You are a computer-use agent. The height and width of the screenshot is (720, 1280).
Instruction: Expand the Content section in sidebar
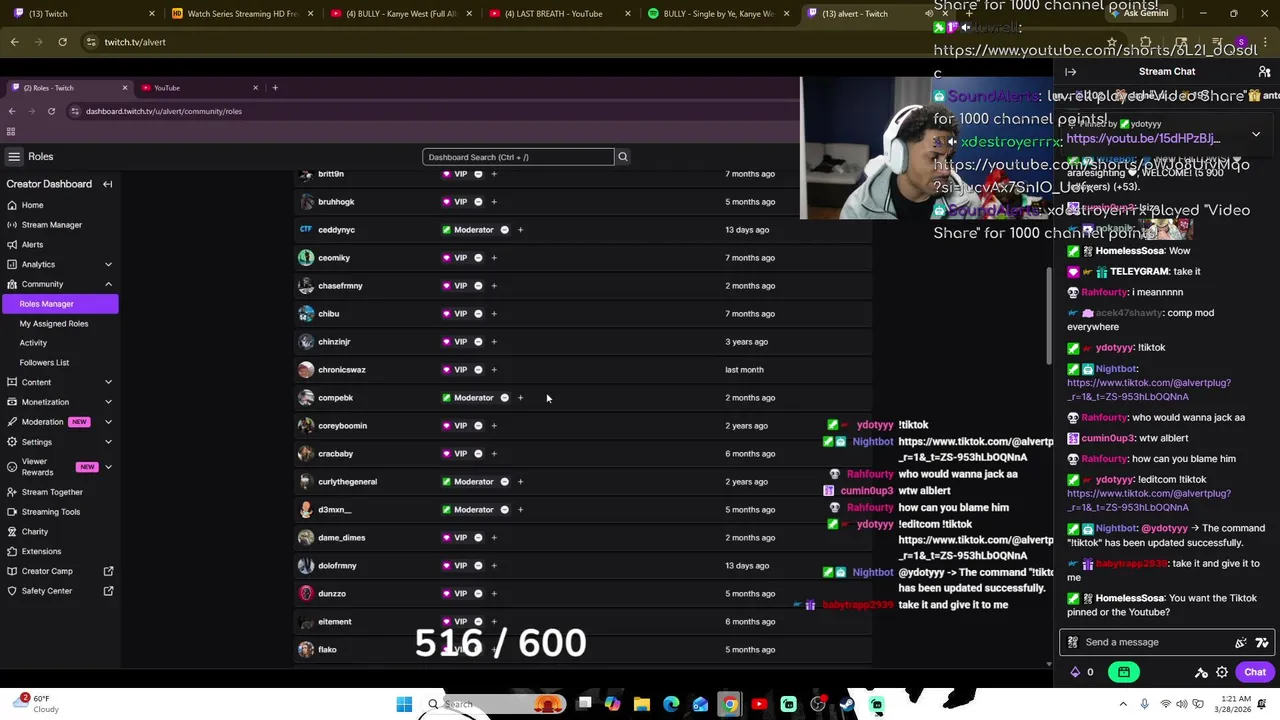(x=108, y=382)
